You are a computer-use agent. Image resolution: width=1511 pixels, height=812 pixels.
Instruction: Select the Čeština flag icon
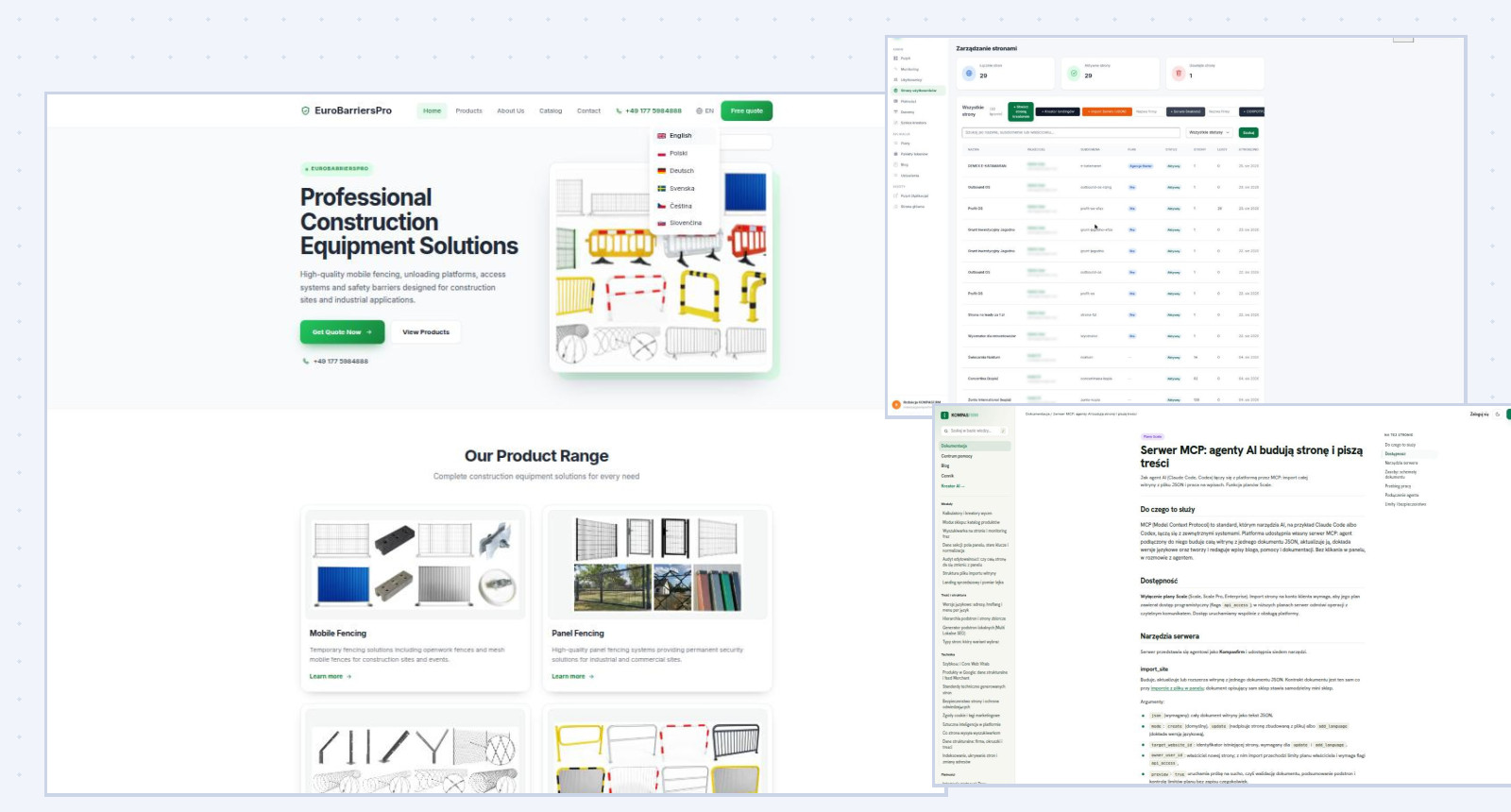pos(662,206)
